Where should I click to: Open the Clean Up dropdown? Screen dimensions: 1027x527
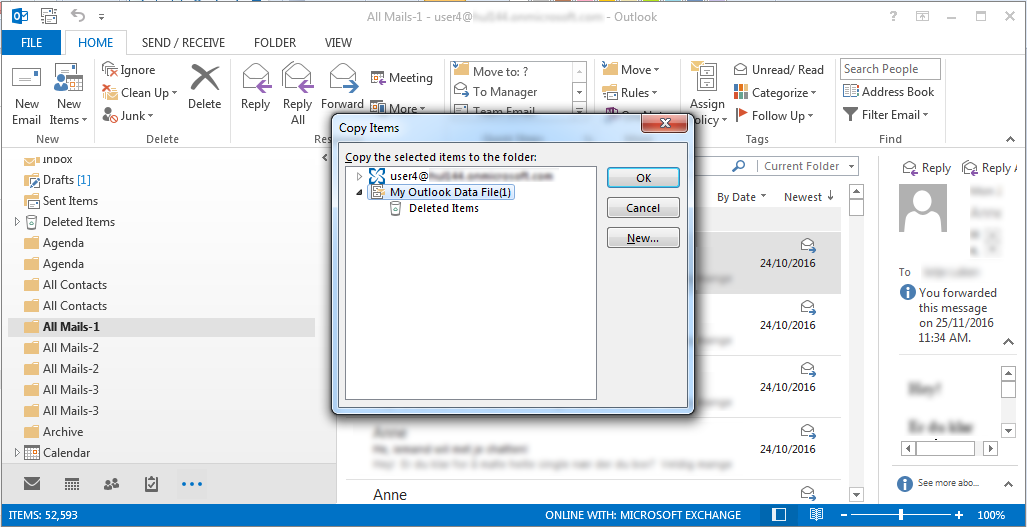click(x=140, y=93)
